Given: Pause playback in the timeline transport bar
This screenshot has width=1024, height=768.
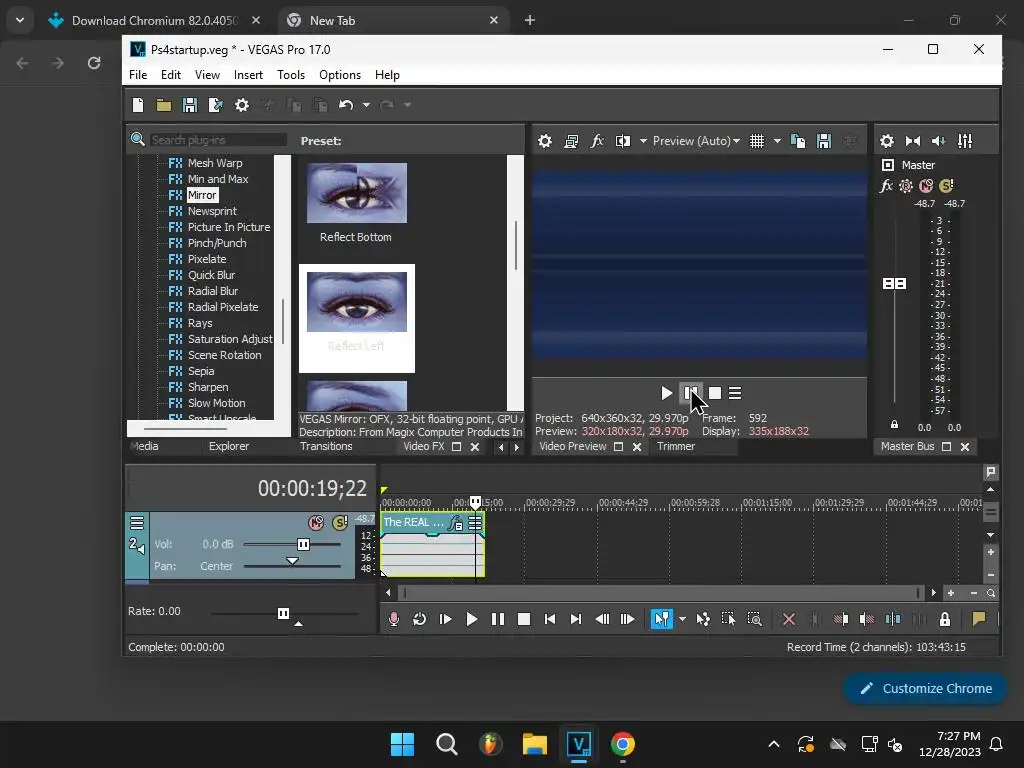Looking at the screenshot, I should (498, 619).
